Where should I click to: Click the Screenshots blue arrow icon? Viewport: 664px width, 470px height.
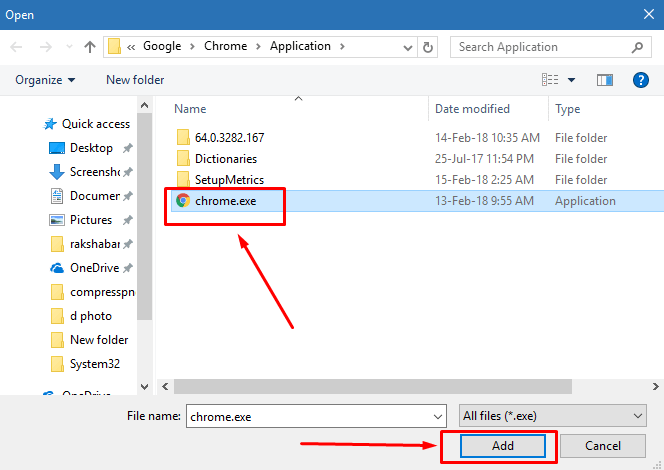pos(57,172)
